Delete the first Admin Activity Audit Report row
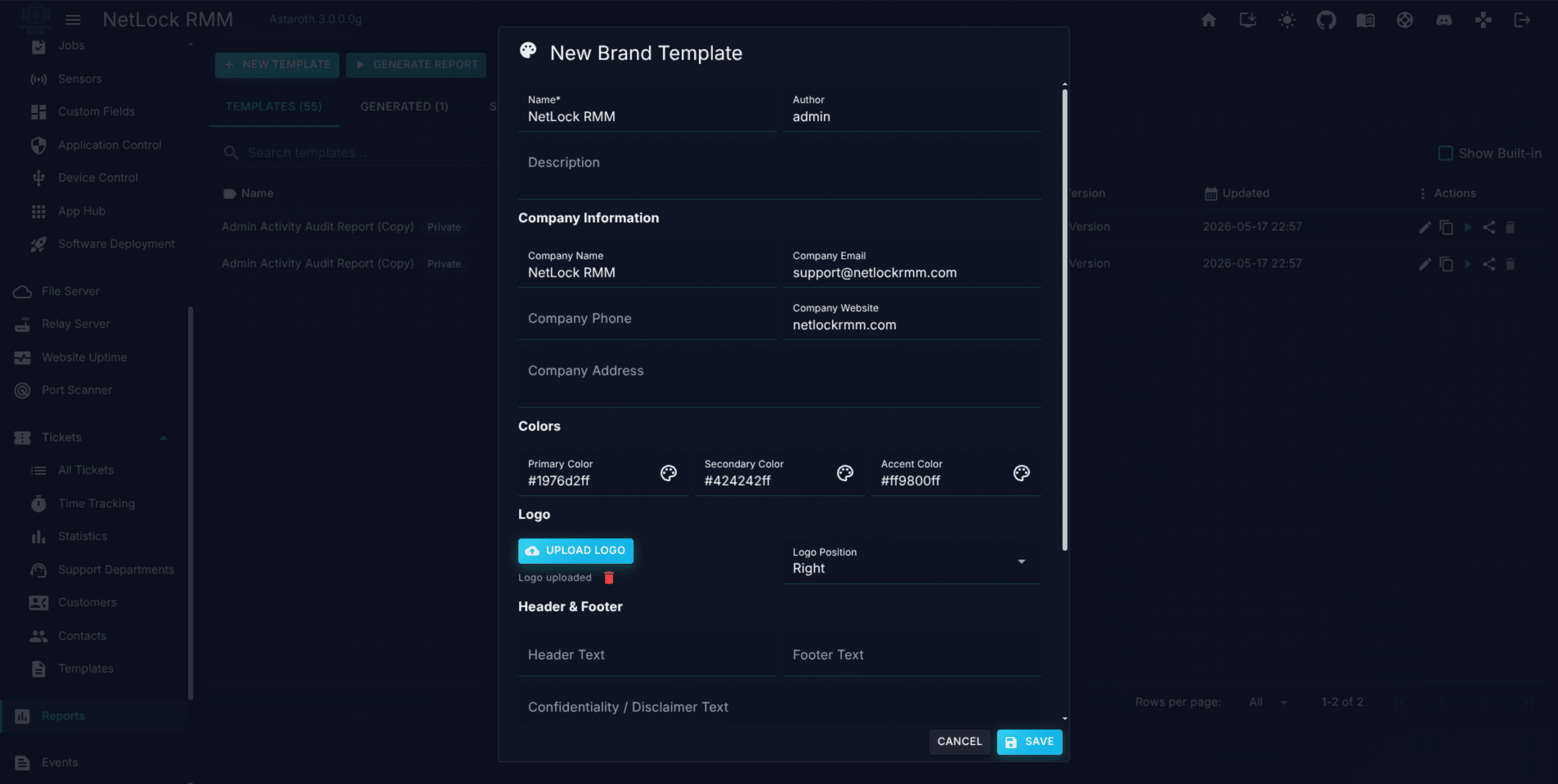The width and height of the screenshot is (1558, 784). (x=1510, y=227)
